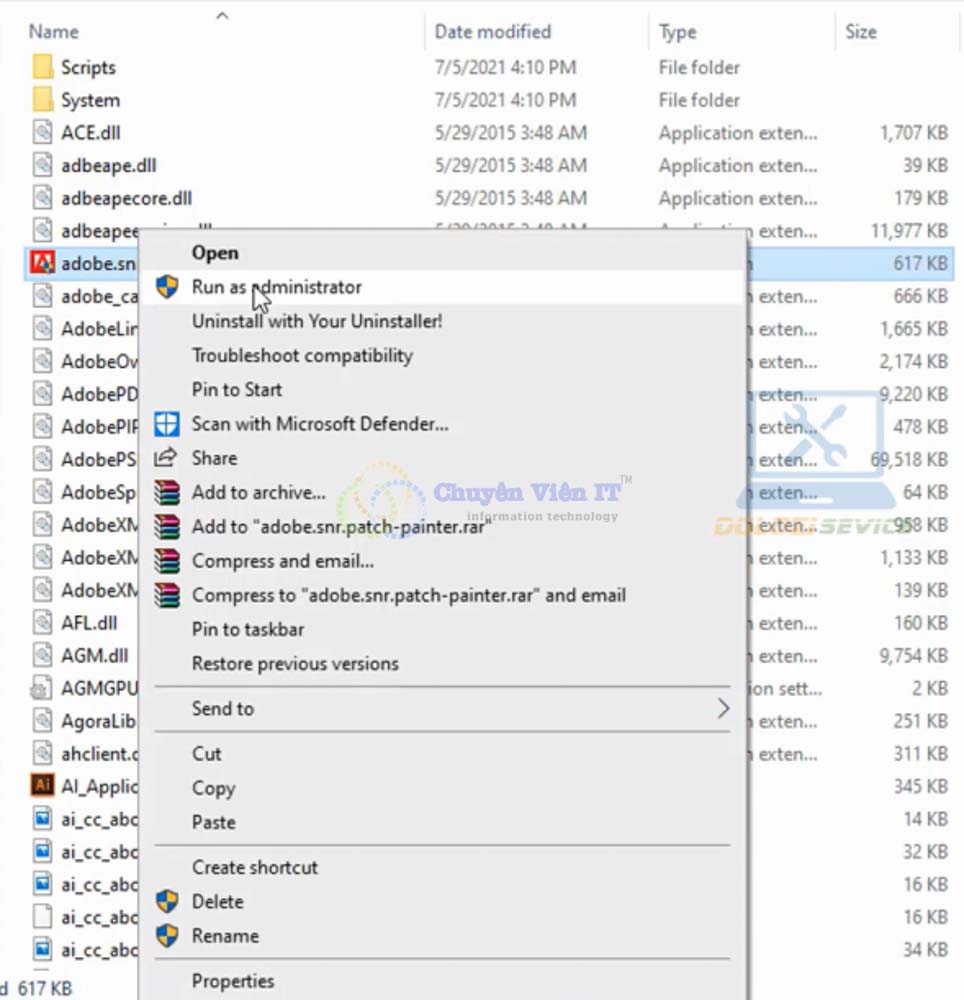Select "Restore previous versions"
Image resolution: width=964 pixels, height=1000 pixels.
tap(296, 663)
